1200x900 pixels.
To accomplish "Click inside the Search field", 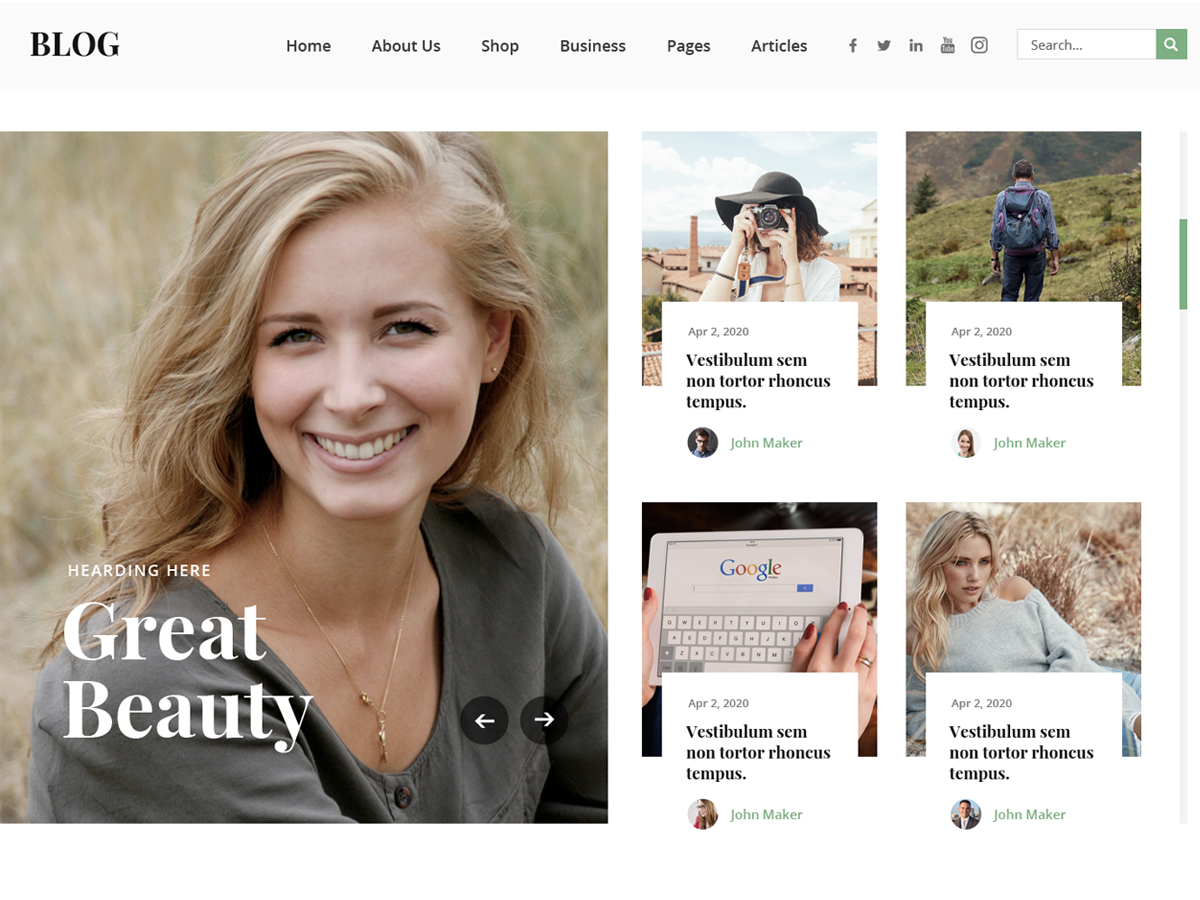I will tap(1086, 44).
